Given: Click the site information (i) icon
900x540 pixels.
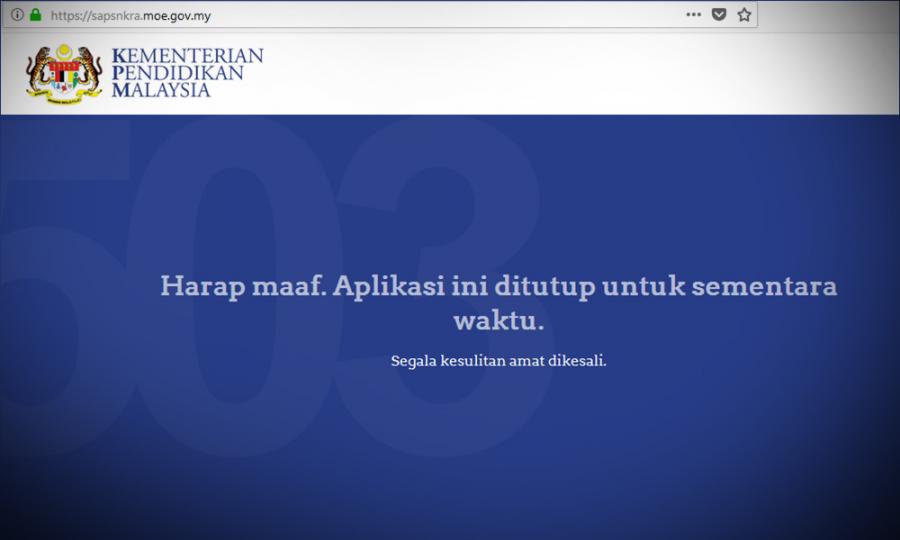Looking at the screenshot, I should point(17,15).
